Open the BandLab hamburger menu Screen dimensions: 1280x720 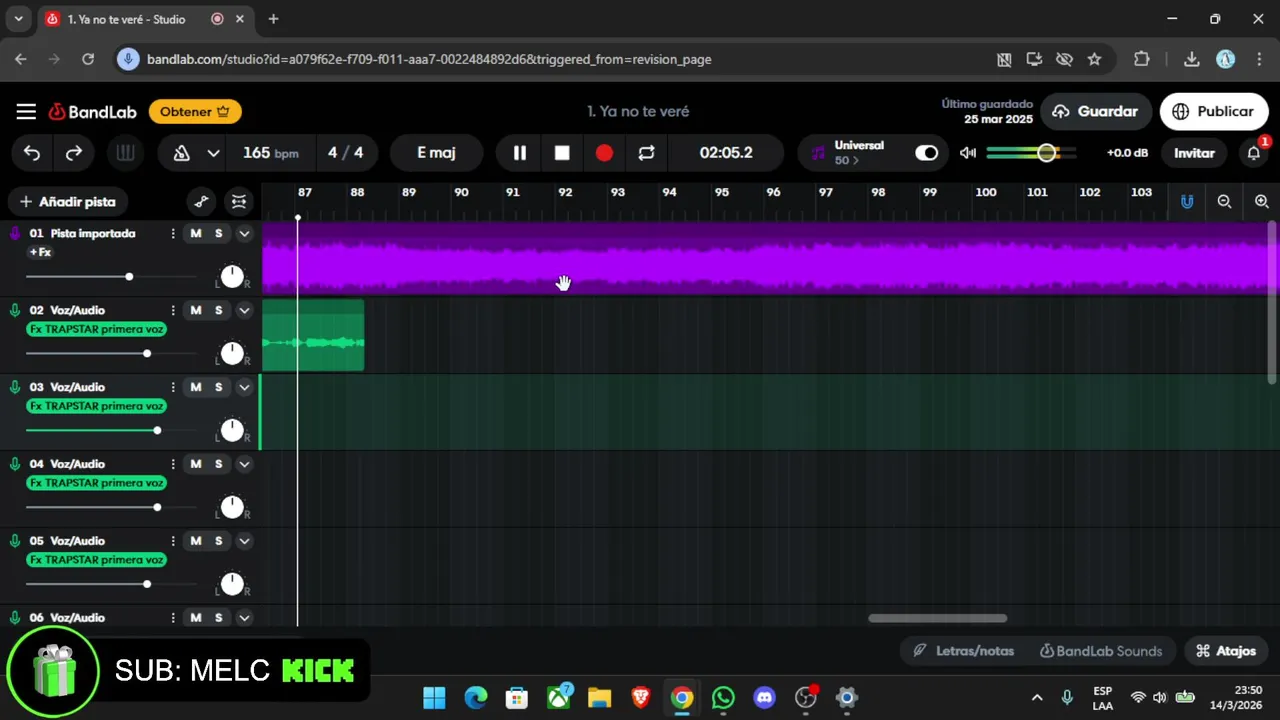26,112
